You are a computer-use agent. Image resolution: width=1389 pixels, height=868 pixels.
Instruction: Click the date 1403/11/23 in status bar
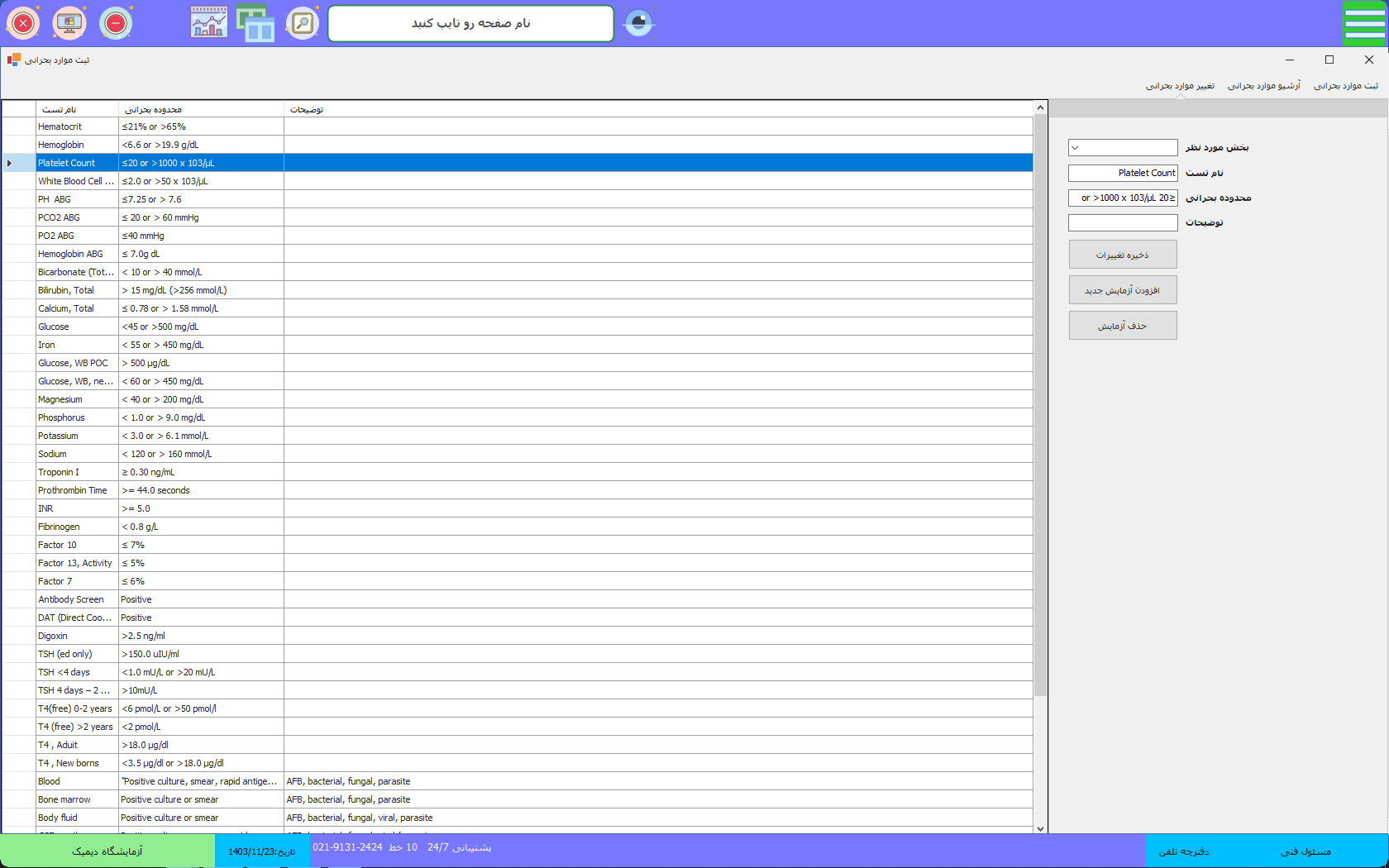click(262, 851)
